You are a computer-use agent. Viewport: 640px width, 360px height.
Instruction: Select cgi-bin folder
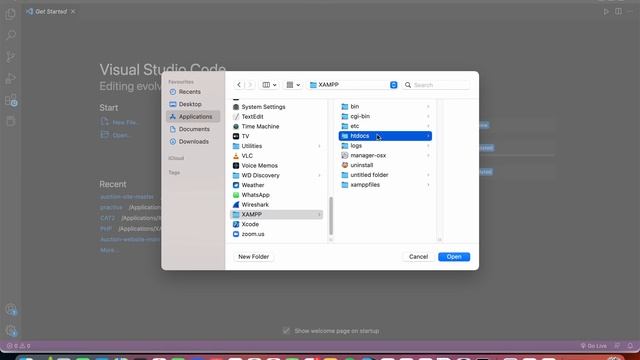pos(385,116)
